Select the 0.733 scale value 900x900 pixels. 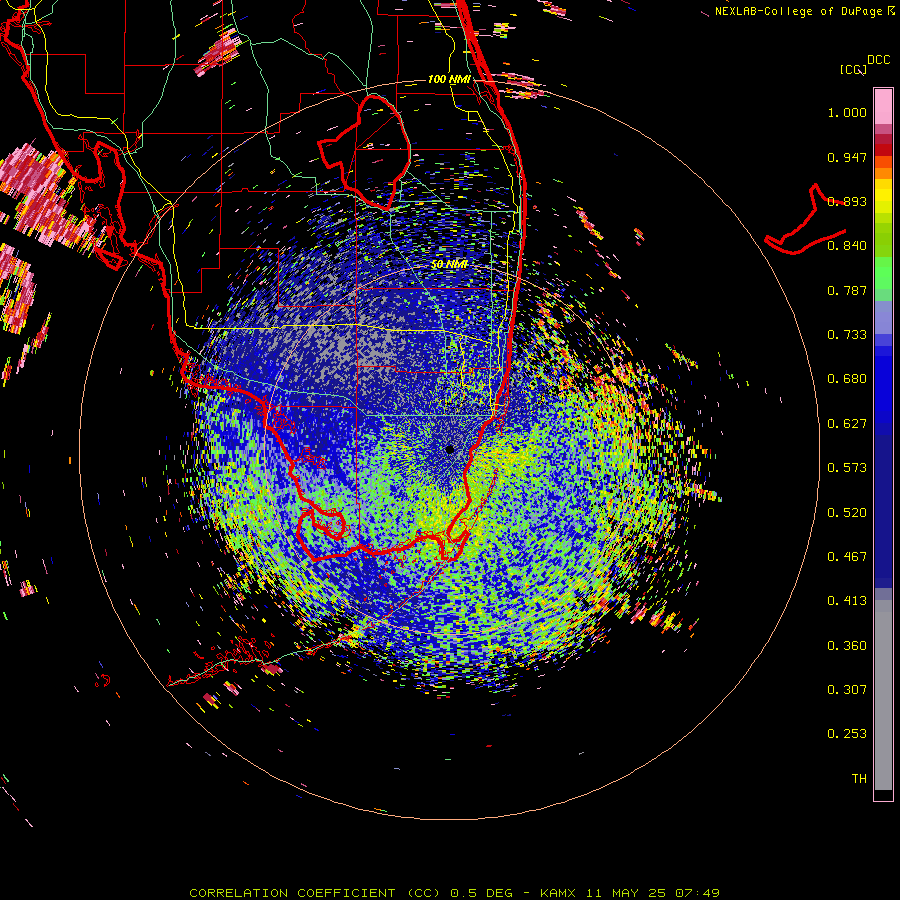coord(847,335)
